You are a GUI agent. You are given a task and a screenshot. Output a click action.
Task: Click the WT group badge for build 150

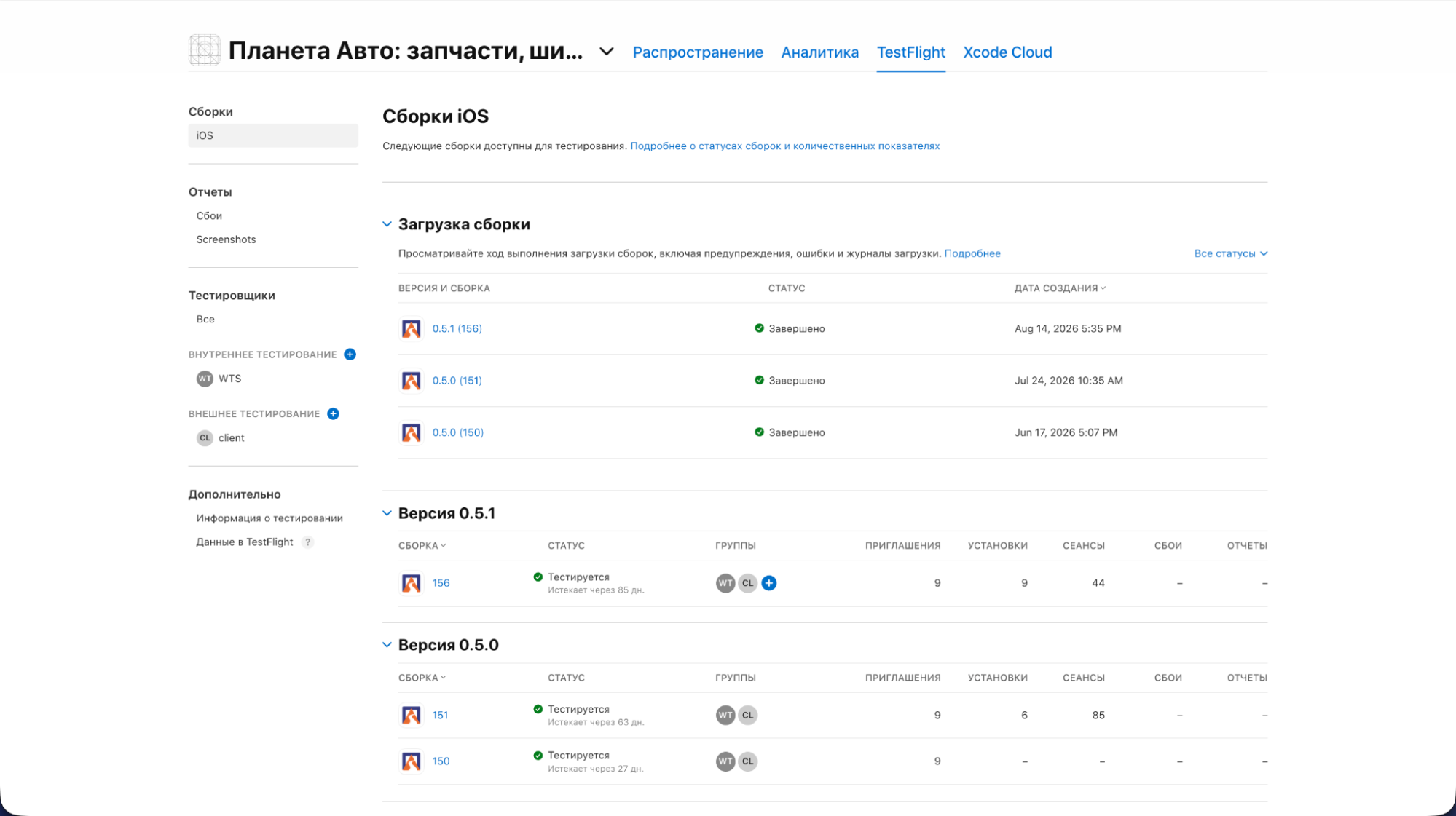[725, 761]
